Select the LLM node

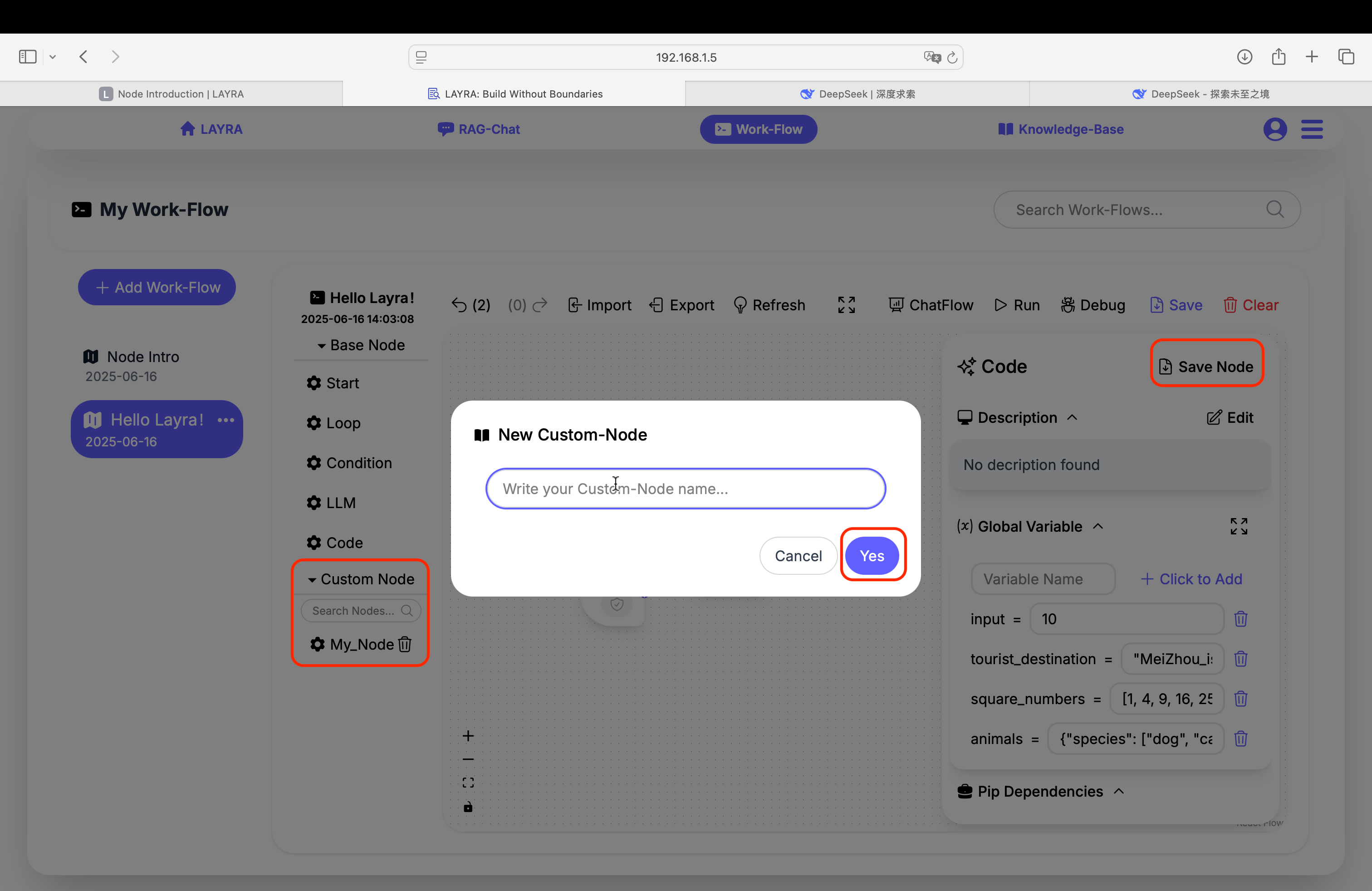point(331,503)
